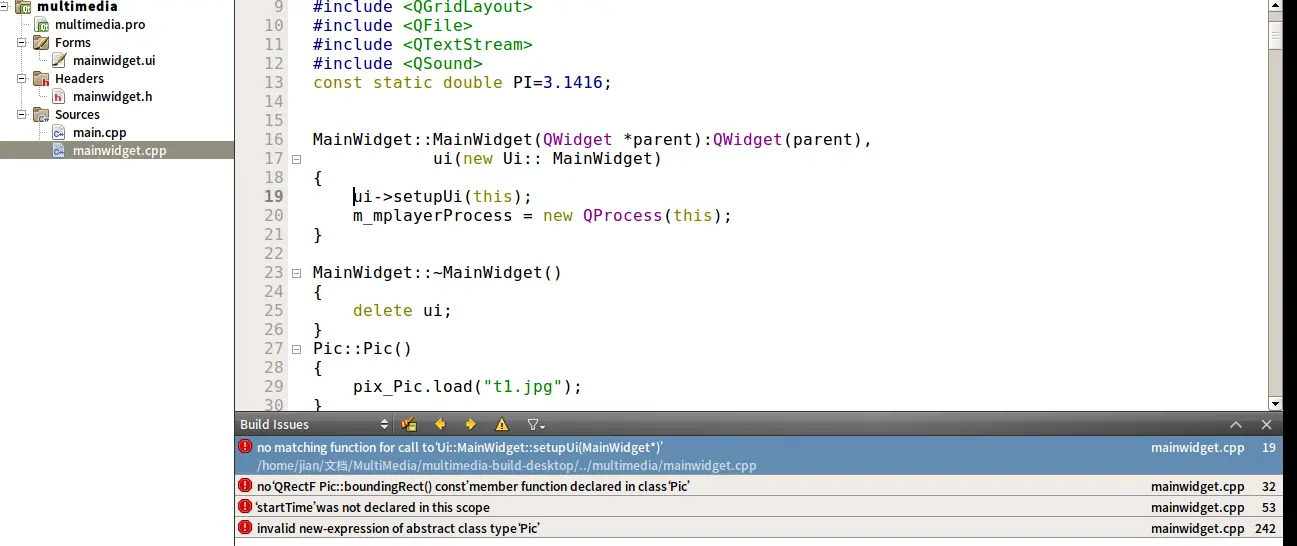
Task: Fold code block at line 17
Action: (x=296, y=159)
